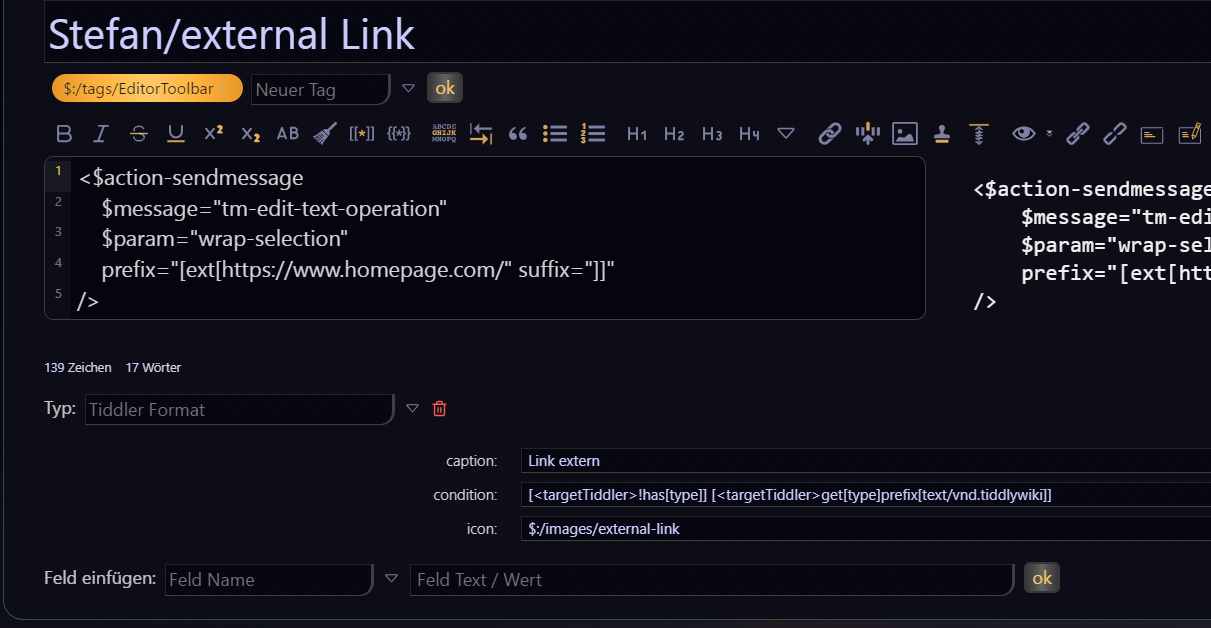Open the tag picker dropdown arrow

coord(408,89)
